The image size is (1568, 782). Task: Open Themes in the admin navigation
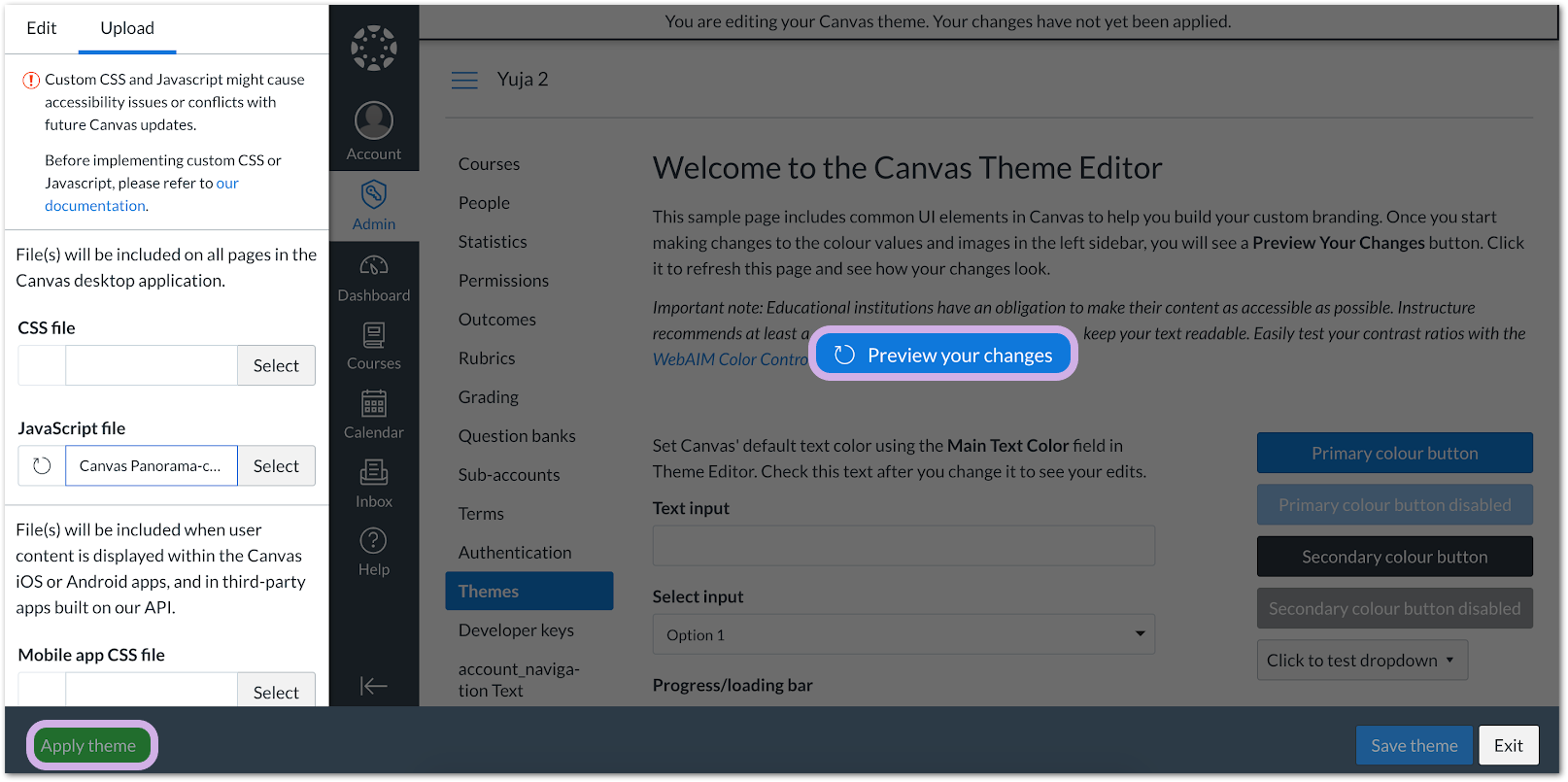528,592
